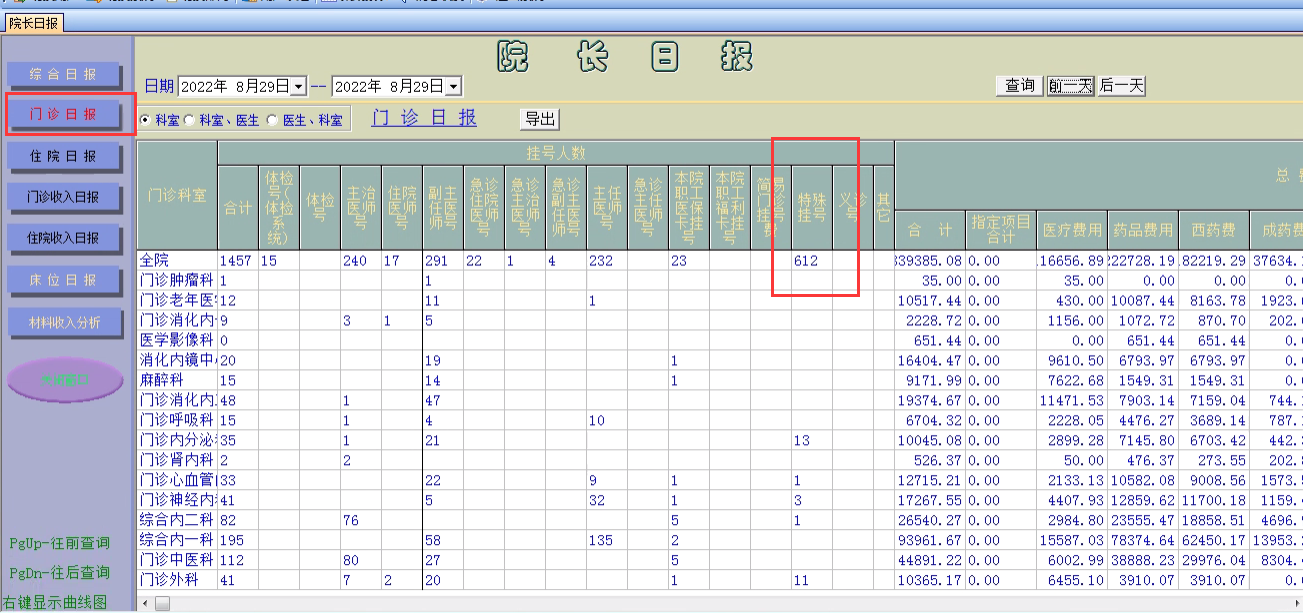
Task: Select the 综合内一科 row label
Action: [x=177, y=541]
